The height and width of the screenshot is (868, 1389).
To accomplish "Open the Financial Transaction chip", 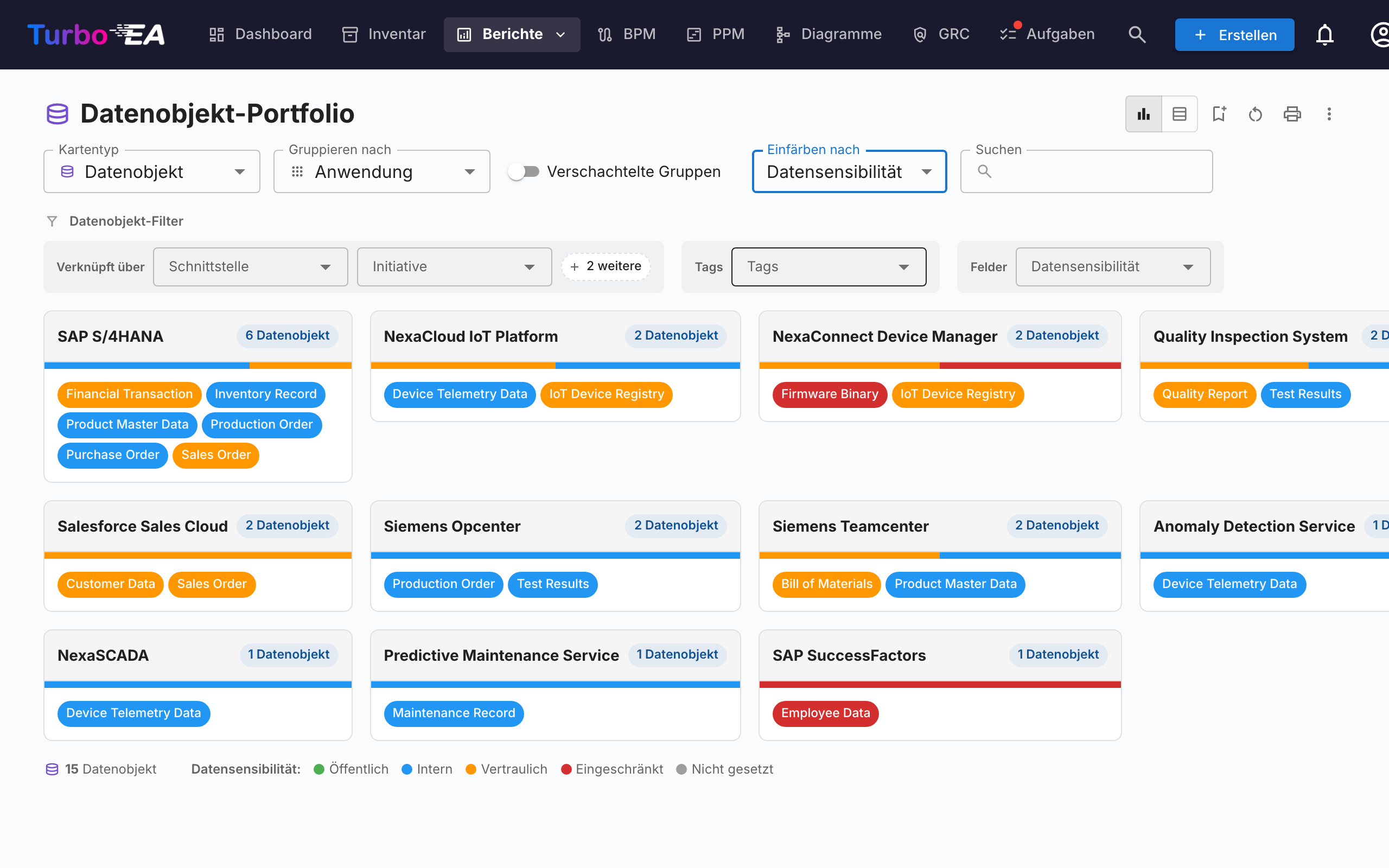I will [129, 394].
